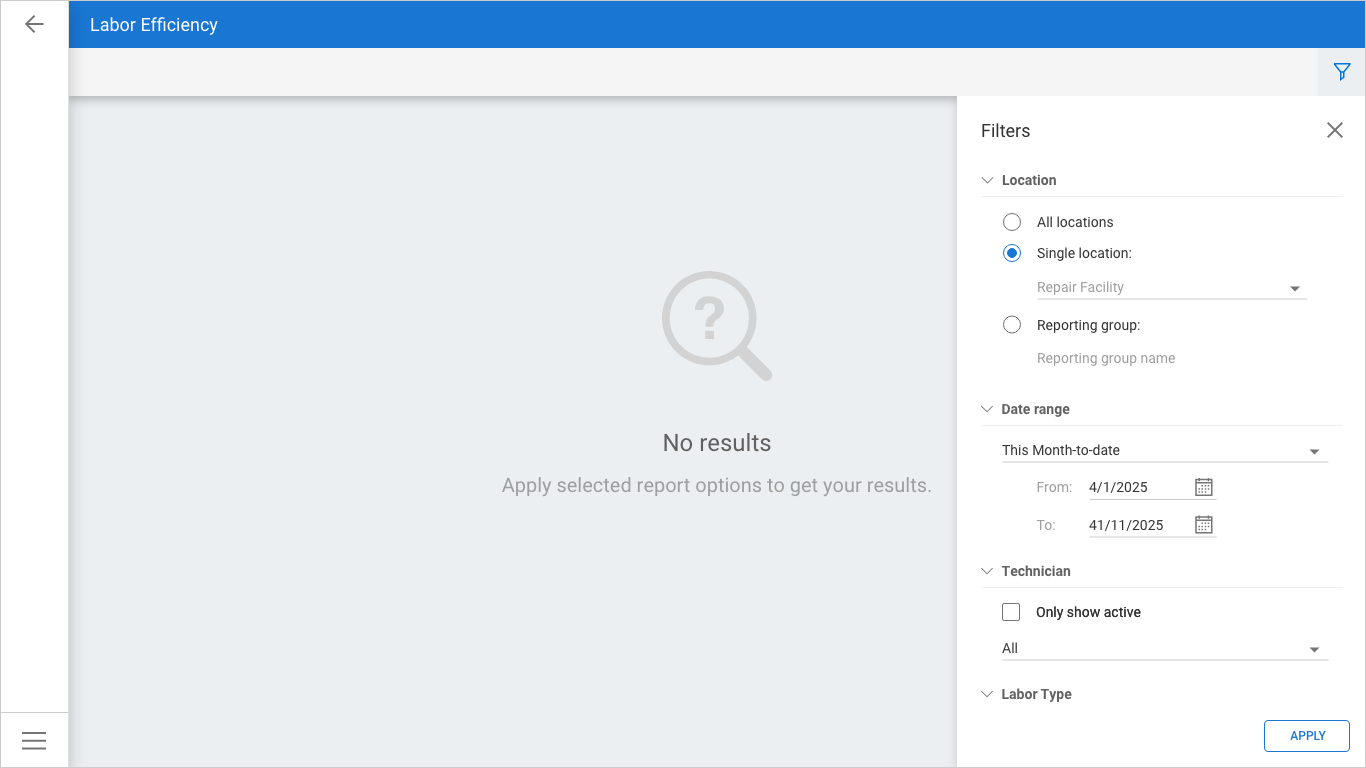
Task: Open the hamburger menu
Action: [x=34, y=740]
